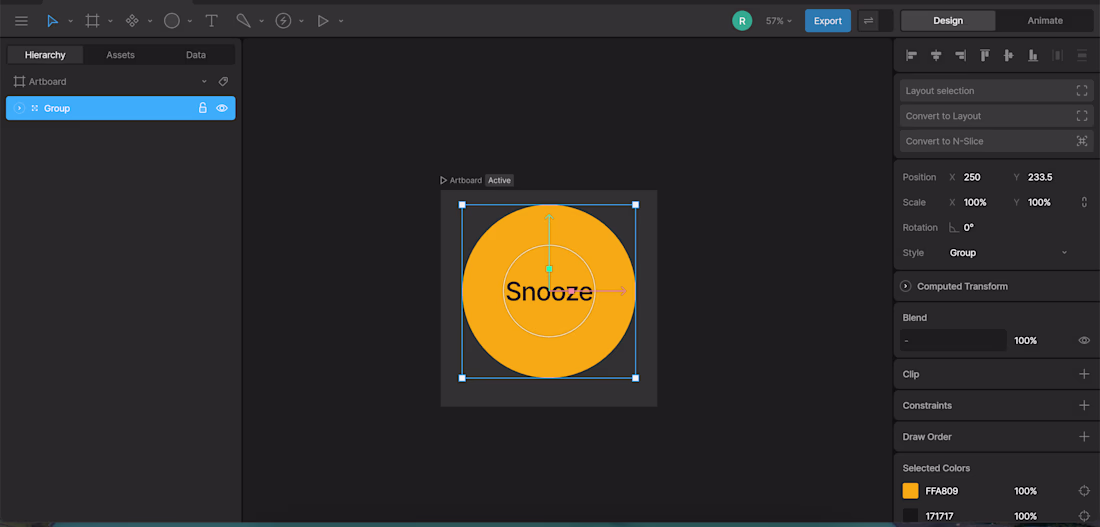Image resolution: width=1100 pixels, height=527 pixels.
Task: Click Convert to Layout button
Action: coord(996,116)
